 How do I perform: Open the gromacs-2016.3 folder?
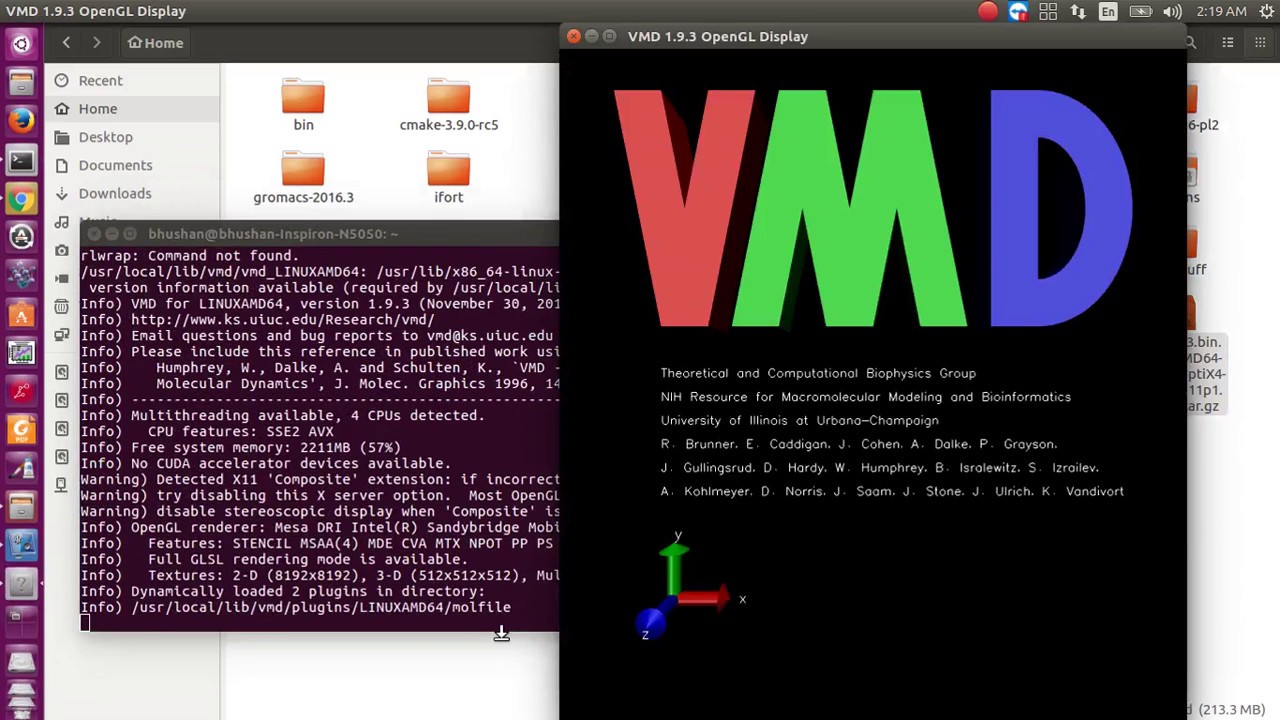click(303, 176)
